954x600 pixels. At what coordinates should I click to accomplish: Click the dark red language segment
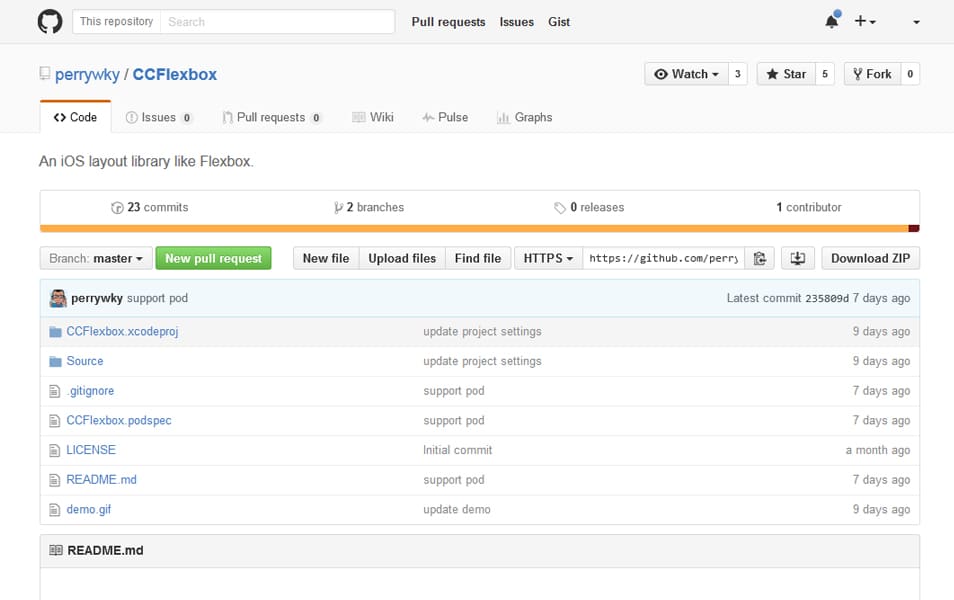tap(914, 229)
